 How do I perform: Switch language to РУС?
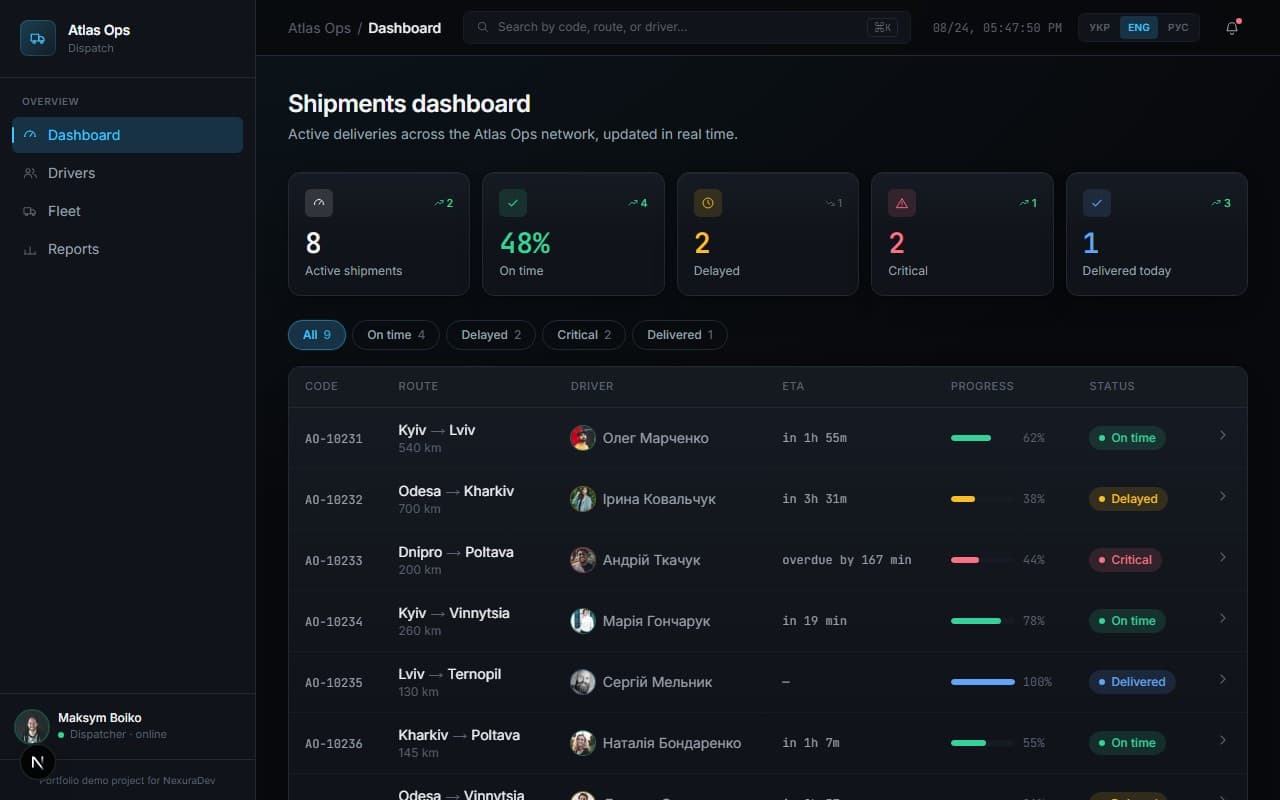point(1178,27)
